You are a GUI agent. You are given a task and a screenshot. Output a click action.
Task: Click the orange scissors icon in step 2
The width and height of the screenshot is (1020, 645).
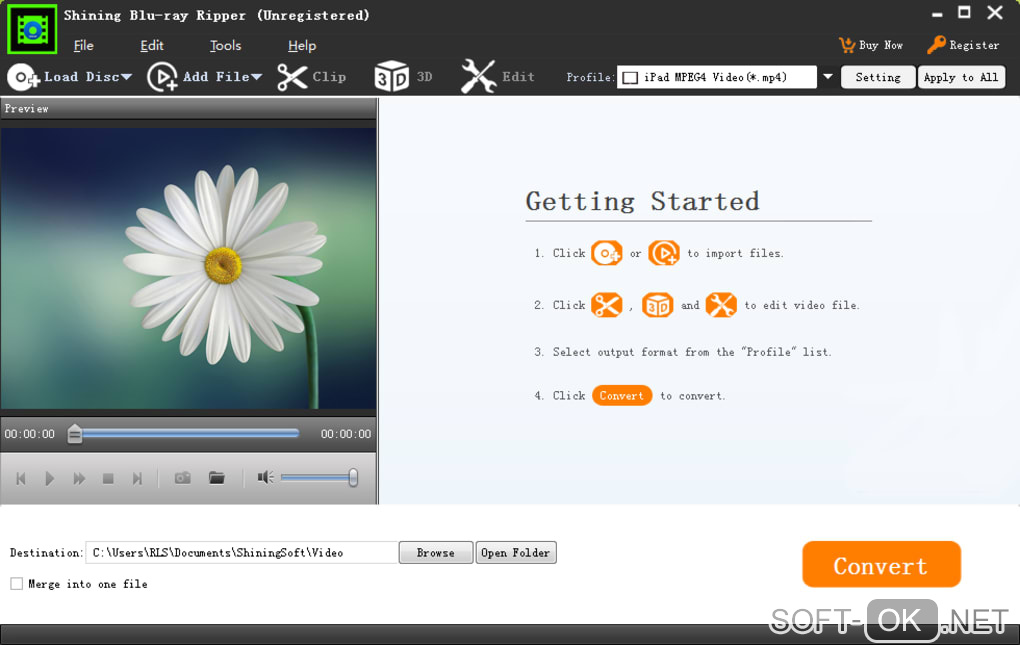point(606,305)
